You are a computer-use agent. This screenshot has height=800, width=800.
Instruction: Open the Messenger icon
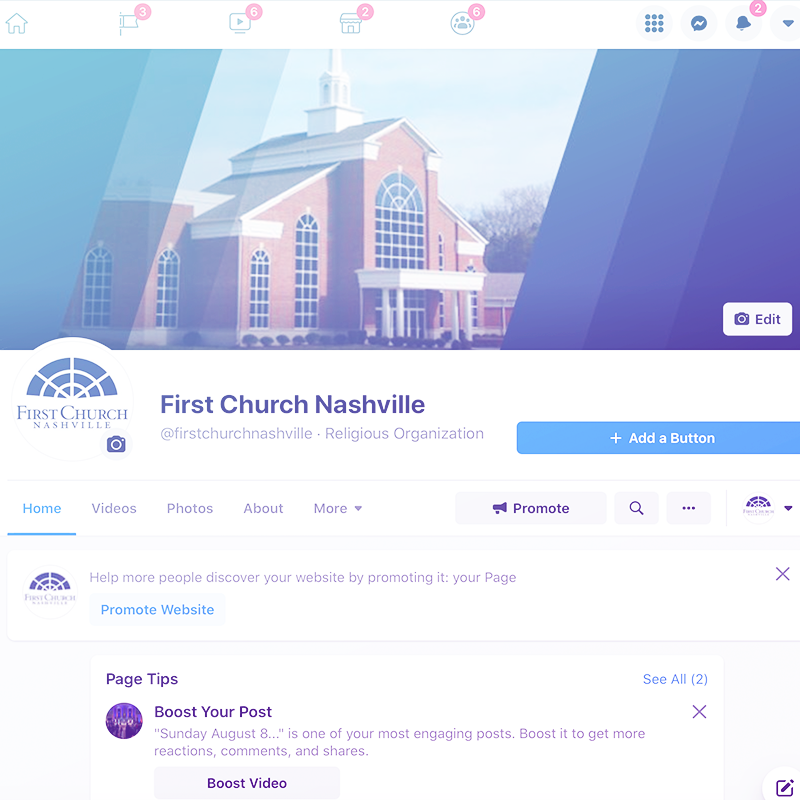[x=698, y=23]
